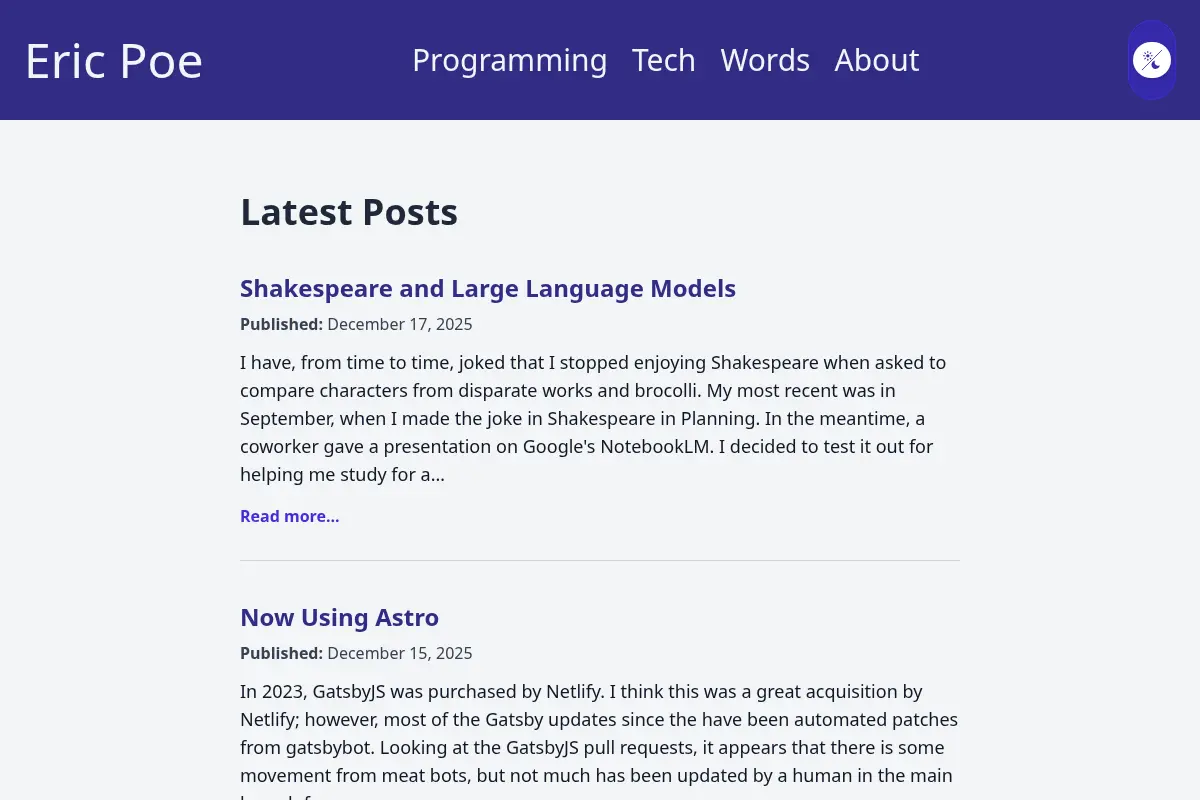Open the Tech menu item
The width and height of the screenshot is (1200, 800).
click(x=664, y=60)
